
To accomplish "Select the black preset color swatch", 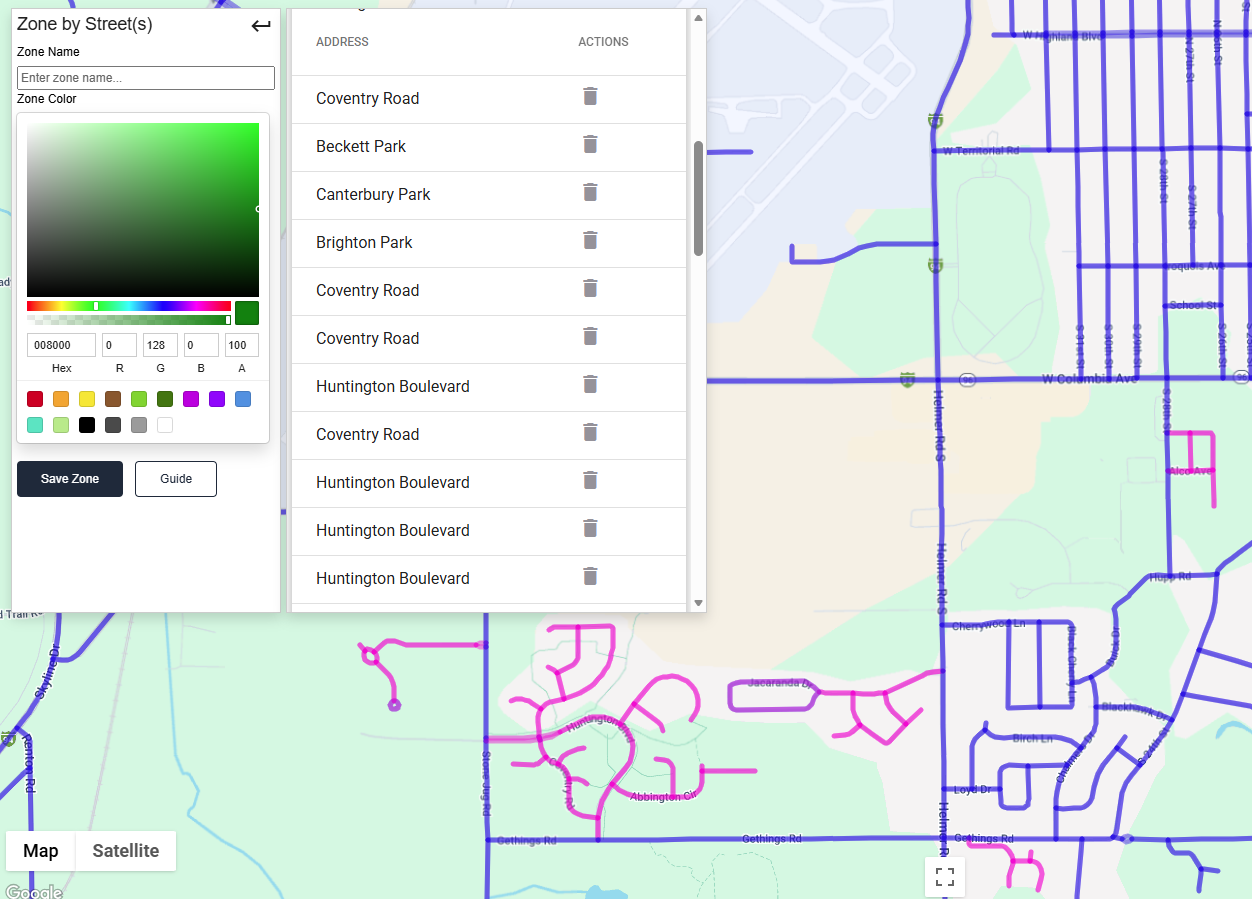I will 87,425.
